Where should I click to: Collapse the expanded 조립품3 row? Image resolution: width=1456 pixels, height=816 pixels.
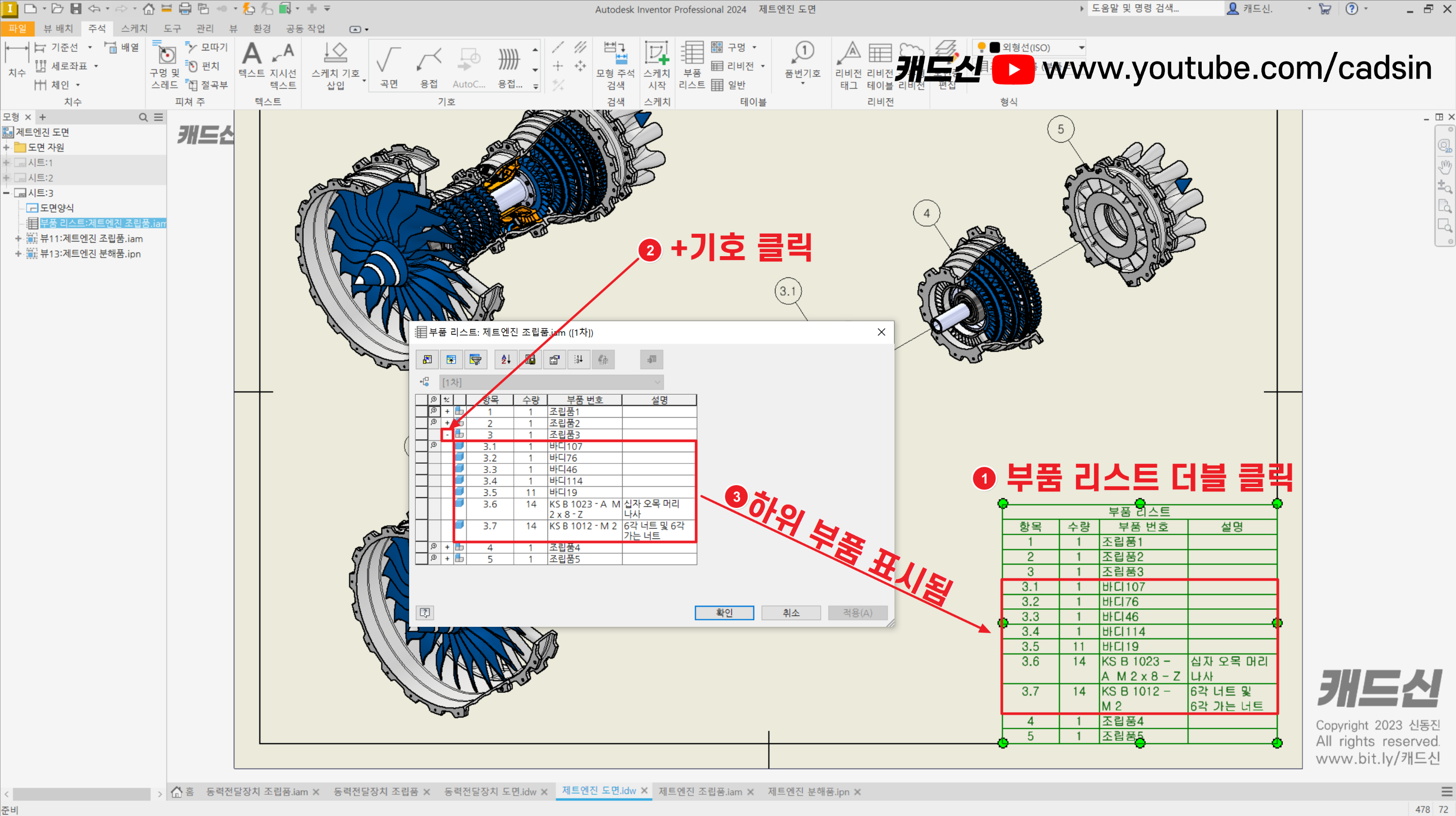pos(447,435)
